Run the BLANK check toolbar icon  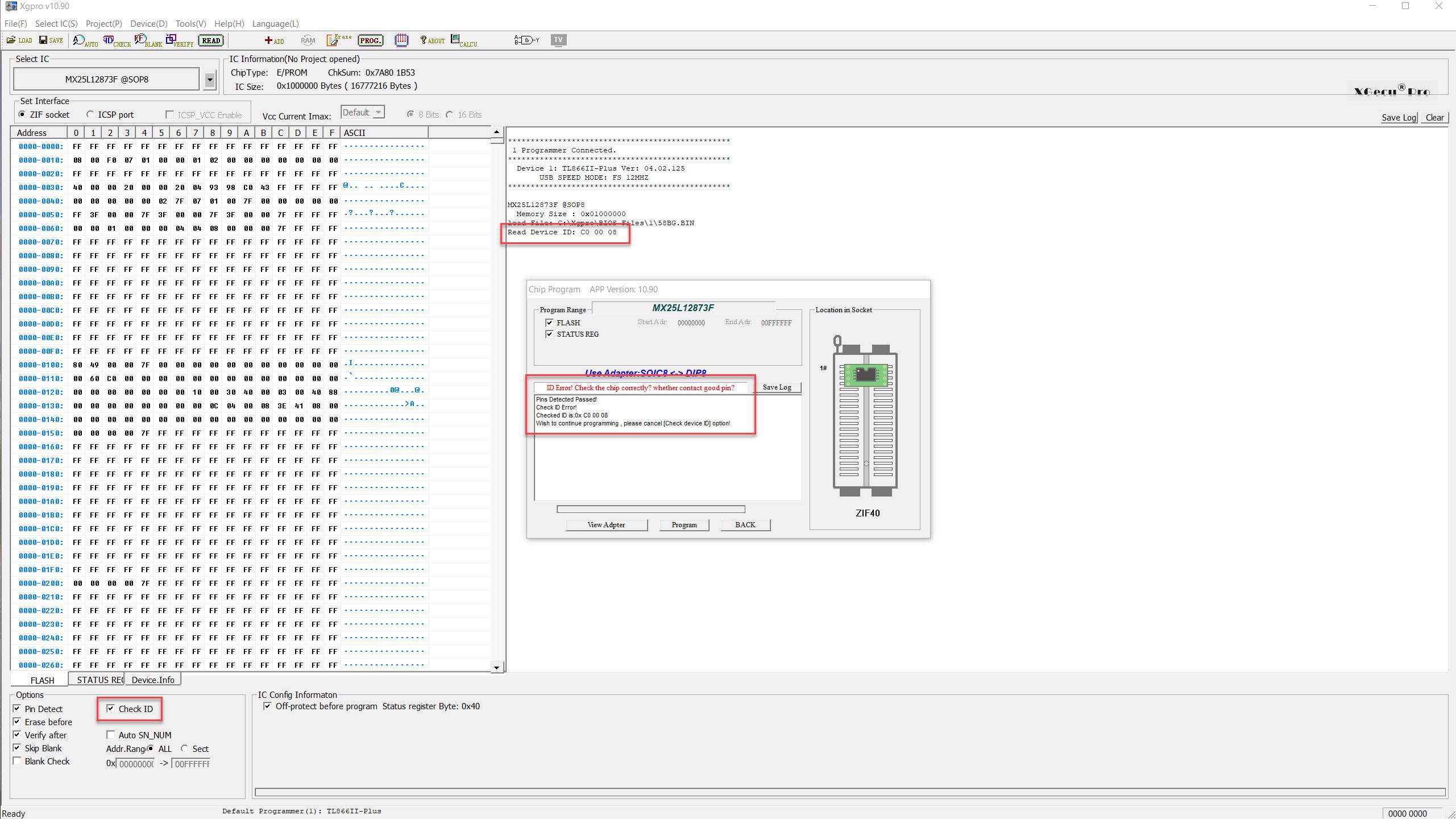pyautogui.click(x=148, y=40)
